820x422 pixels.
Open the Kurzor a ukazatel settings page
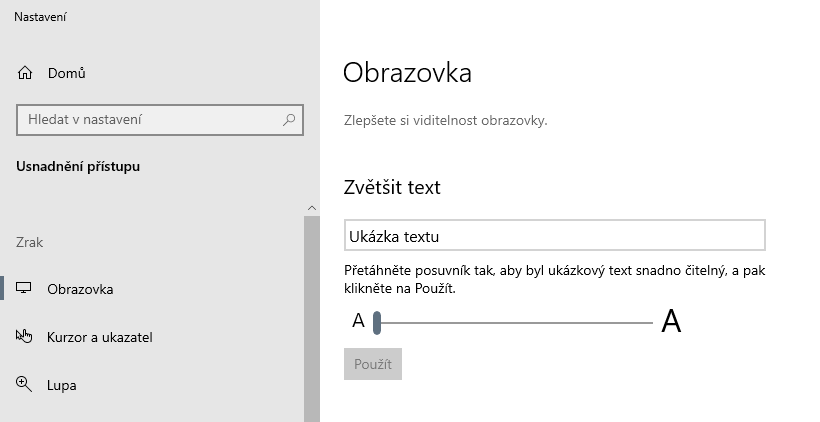[99, 337]
